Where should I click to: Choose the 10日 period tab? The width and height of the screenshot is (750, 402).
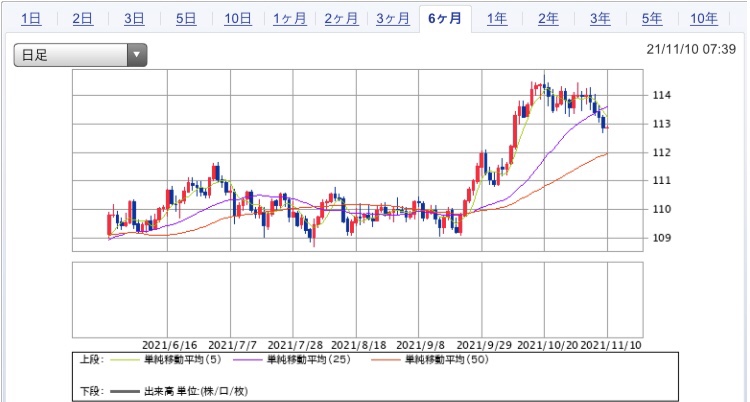point(238,19)
